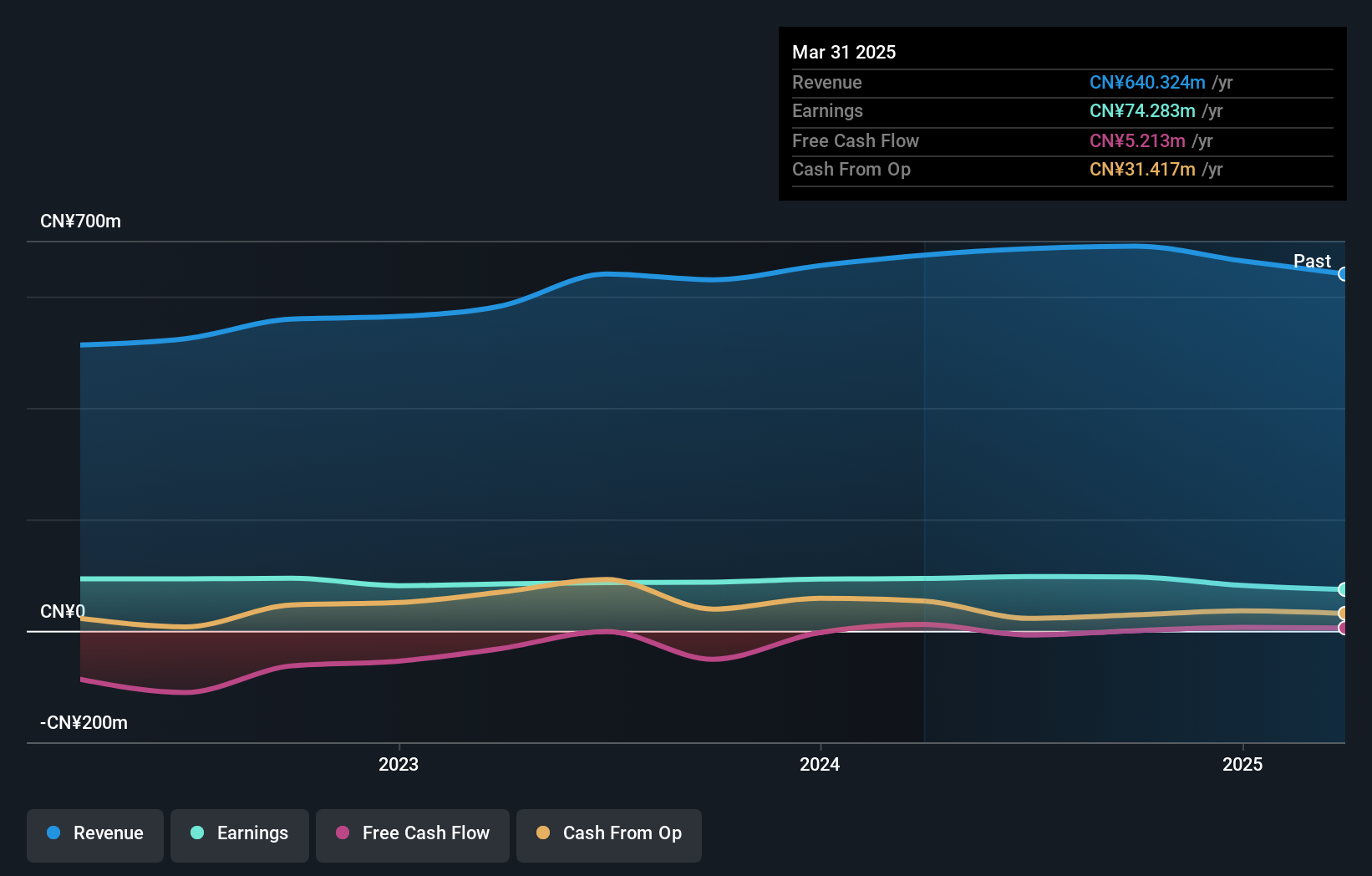Click the CN¥5.213m free cash flow value
Image resolution: width=1372 pixels, height=876 pixels.
click(x=1137, y=140)
